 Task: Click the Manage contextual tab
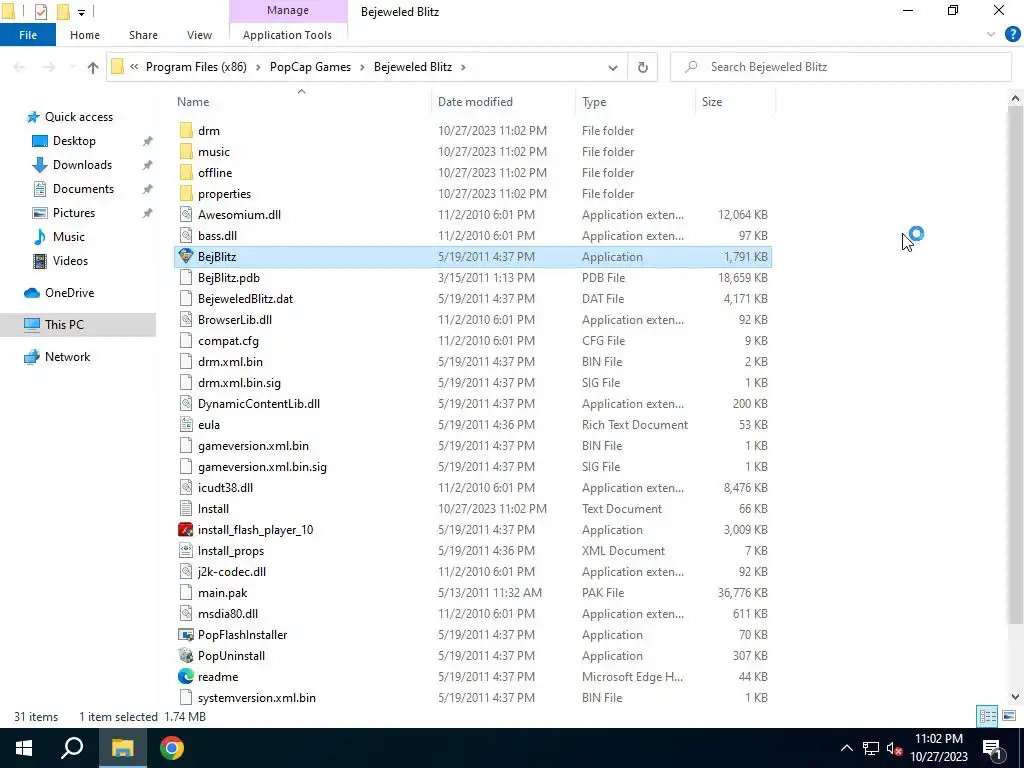[288, 10]
